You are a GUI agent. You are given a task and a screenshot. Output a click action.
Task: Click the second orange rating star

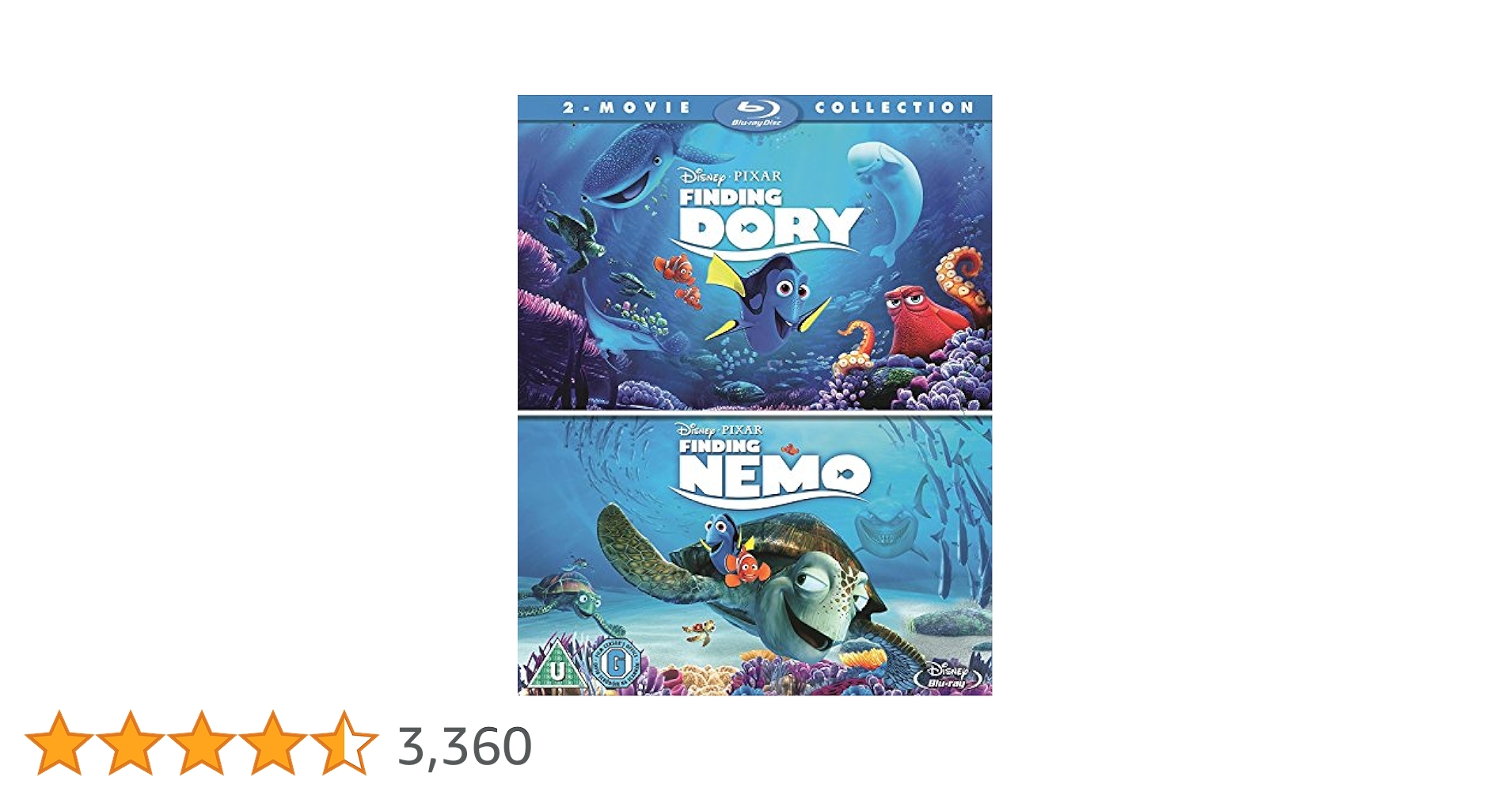pos(130,743)
